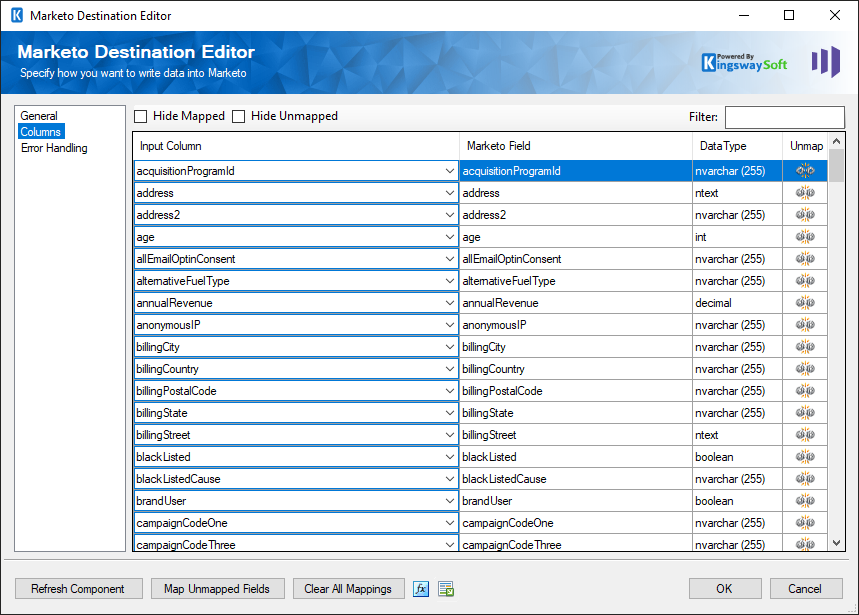Expand the billingStreet input column dropdown
Screen dimensions: 859x615
(x=449, y=435)
